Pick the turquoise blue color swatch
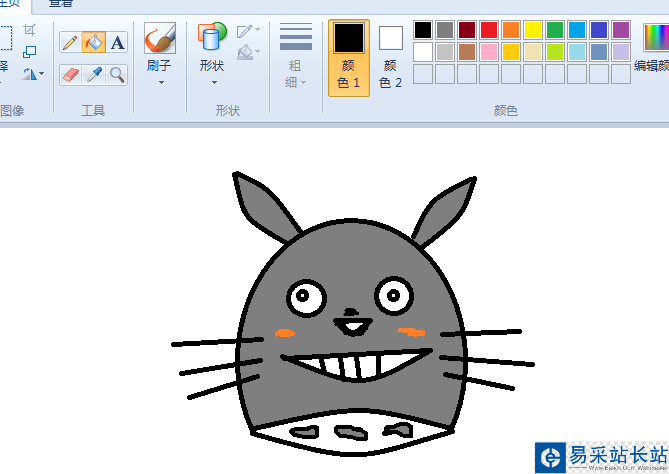The height and width of the screenshot is (474, 669). 577,30
